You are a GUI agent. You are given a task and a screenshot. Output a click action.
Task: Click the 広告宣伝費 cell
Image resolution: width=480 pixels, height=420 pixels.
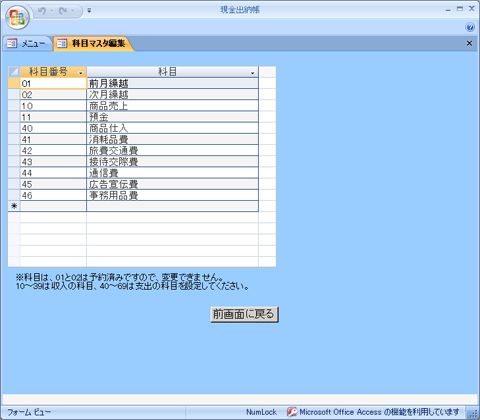click(x=173, y=184)
